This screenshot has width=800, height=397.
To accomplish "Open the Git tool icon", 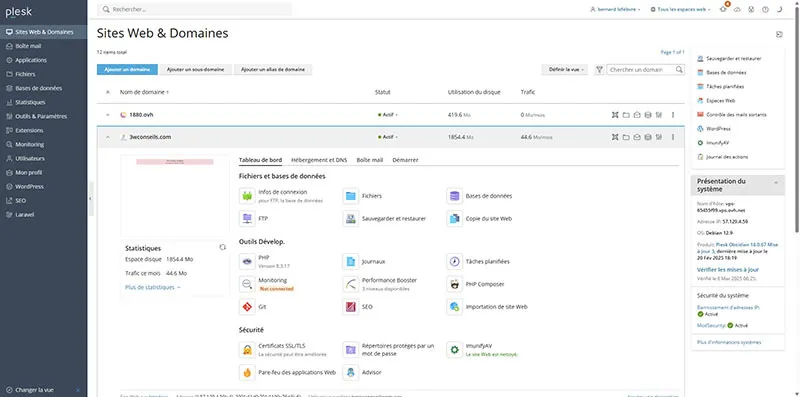I will coord(247,307).
